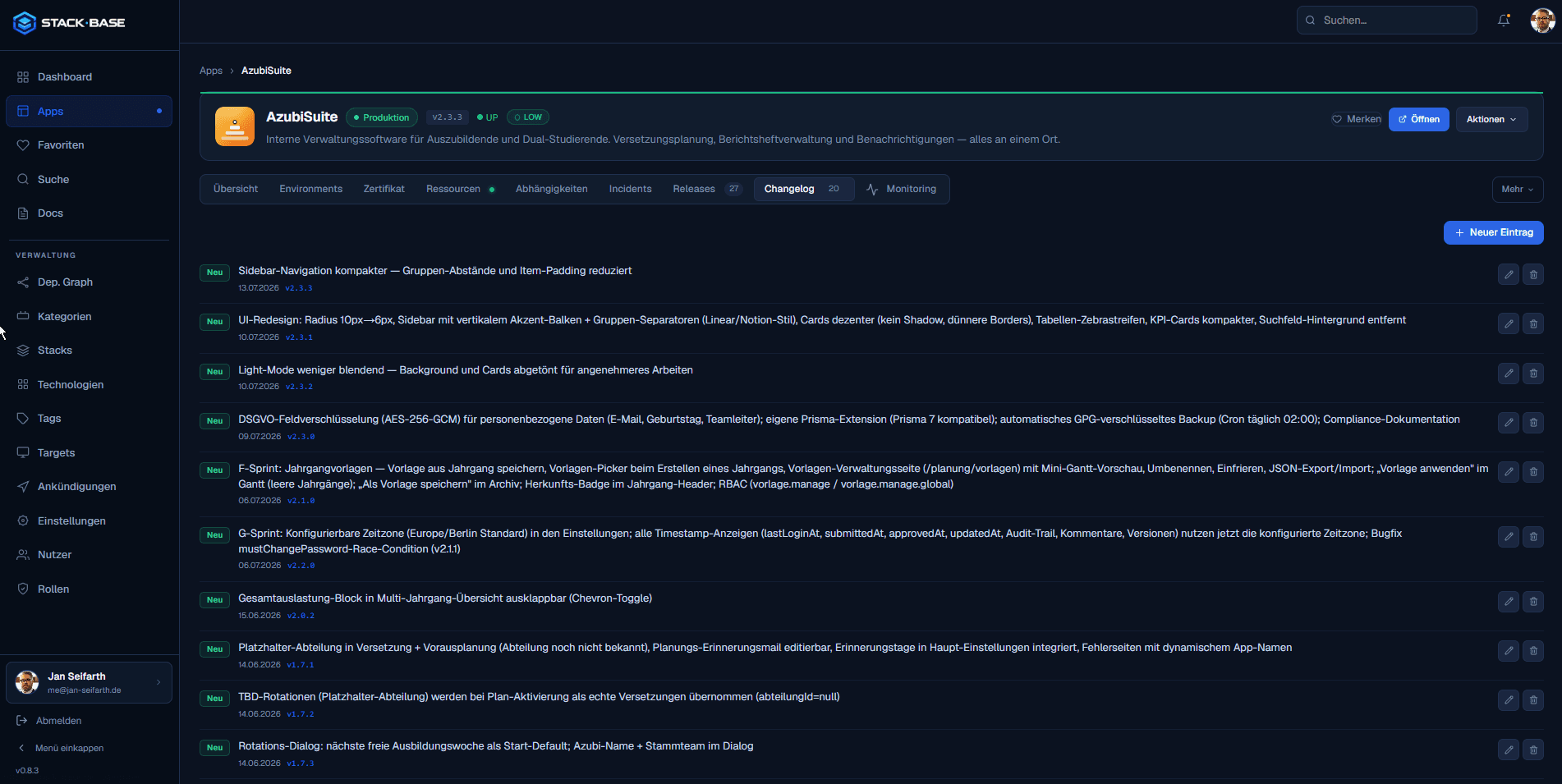The width and height of the screenshot is (1562, 784).
Task: Toggle Merken favorite for AzubiSuite
Action: pyautogui.click(x=1357, y=119)
